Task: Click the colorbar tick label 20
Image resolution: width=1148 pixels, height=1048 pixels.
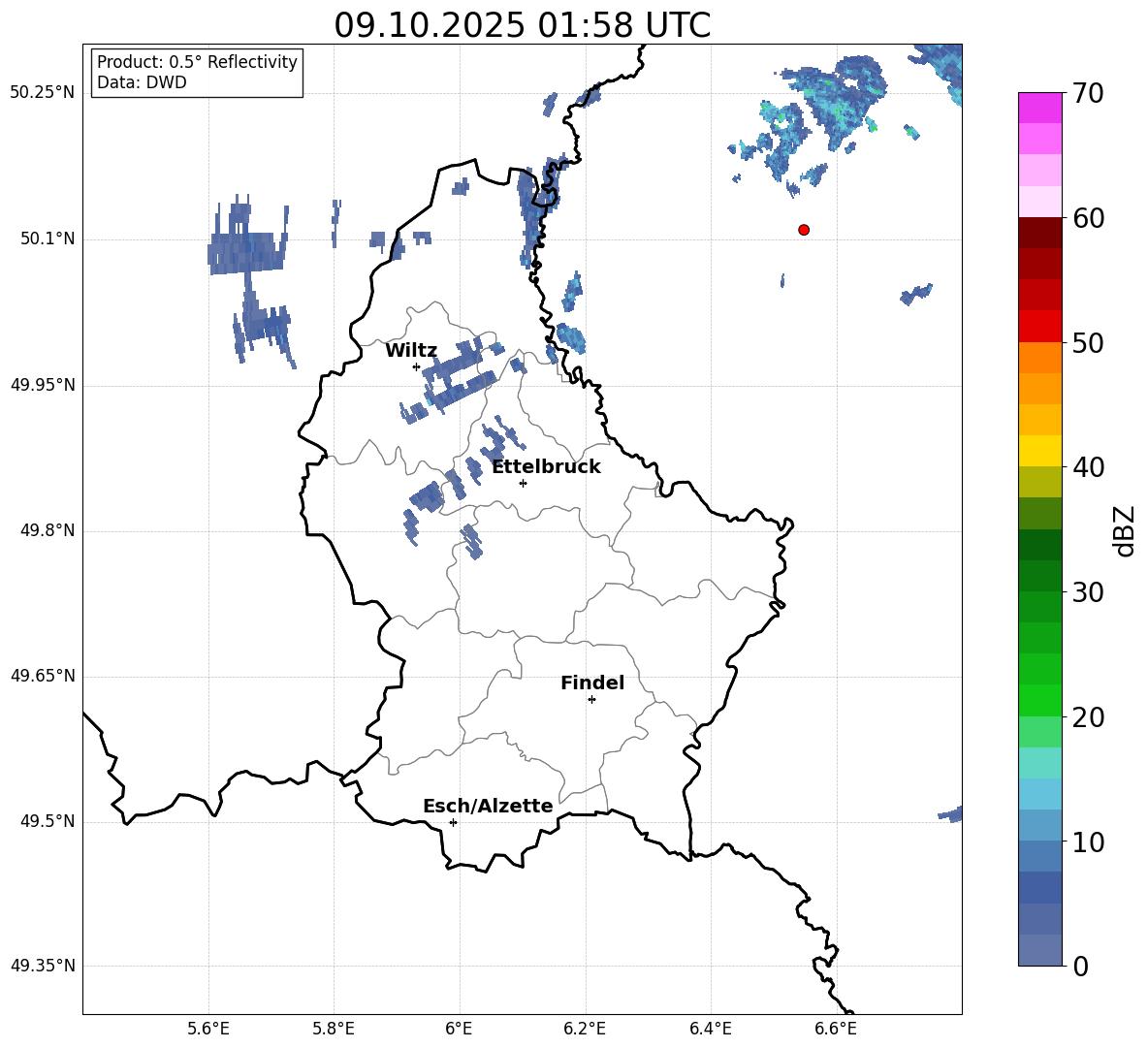Action: click(1088, 717)
